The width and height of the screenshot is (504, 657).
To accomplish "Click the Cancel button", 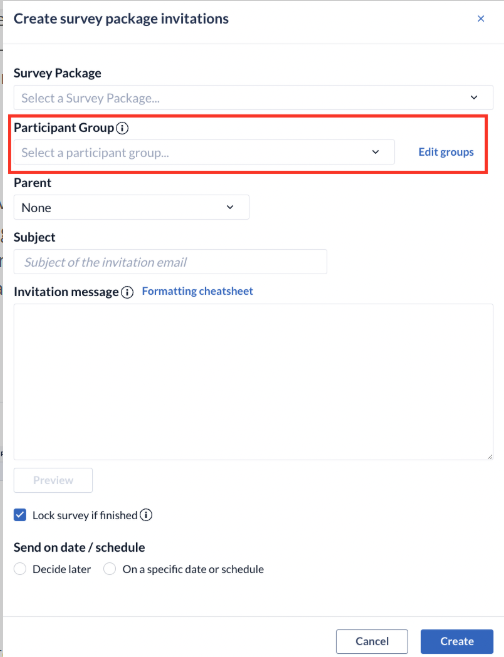I will 372,641.
